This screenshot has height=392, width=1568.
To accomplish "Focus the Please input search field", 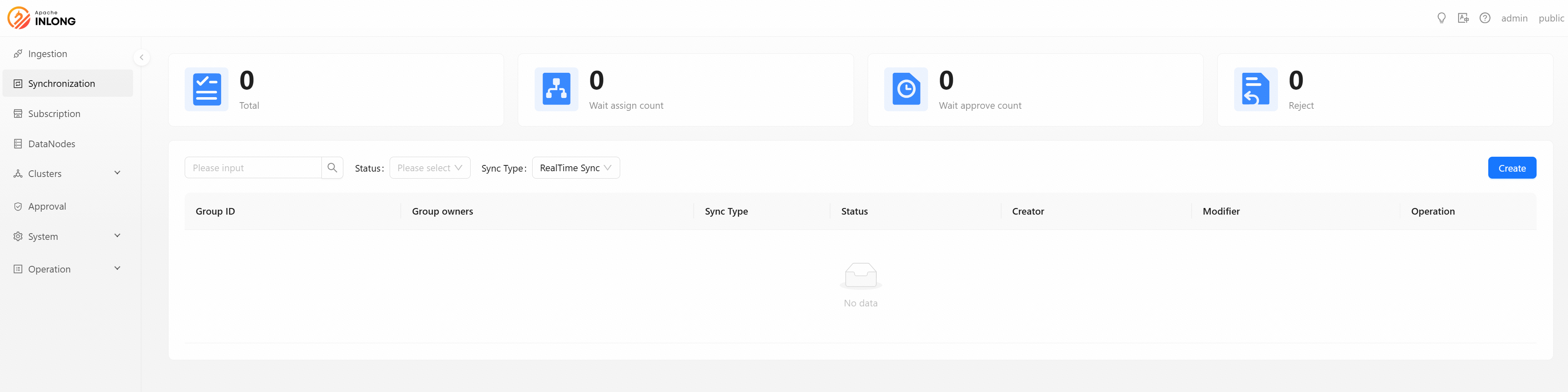I will 253,167.
